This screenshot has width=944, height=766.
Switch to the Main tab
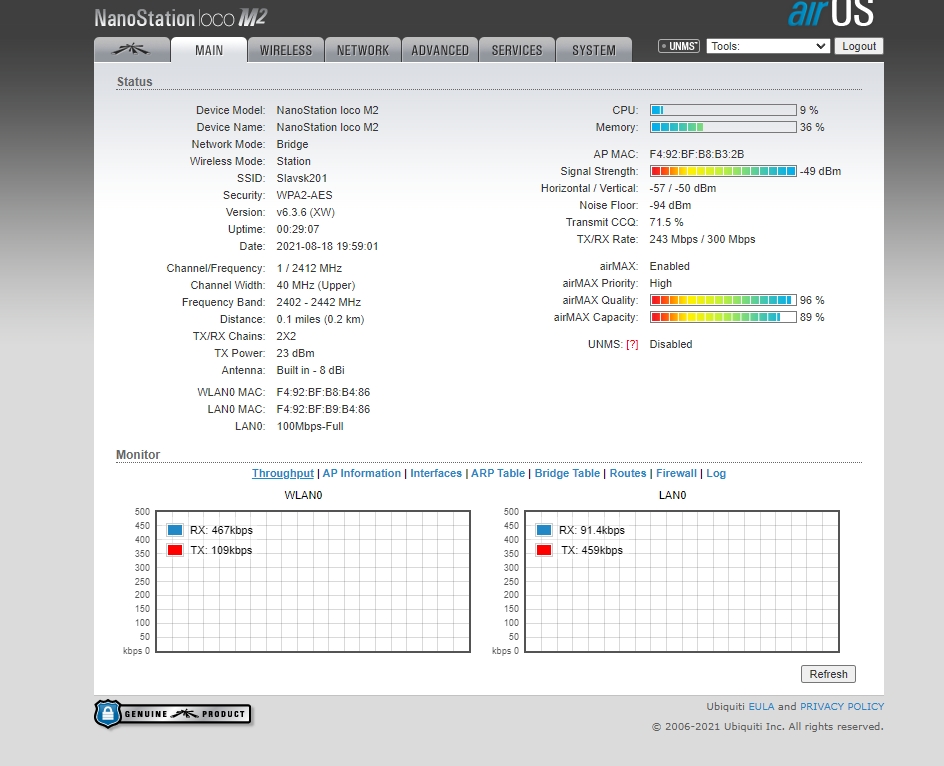(x=209, y=49)
